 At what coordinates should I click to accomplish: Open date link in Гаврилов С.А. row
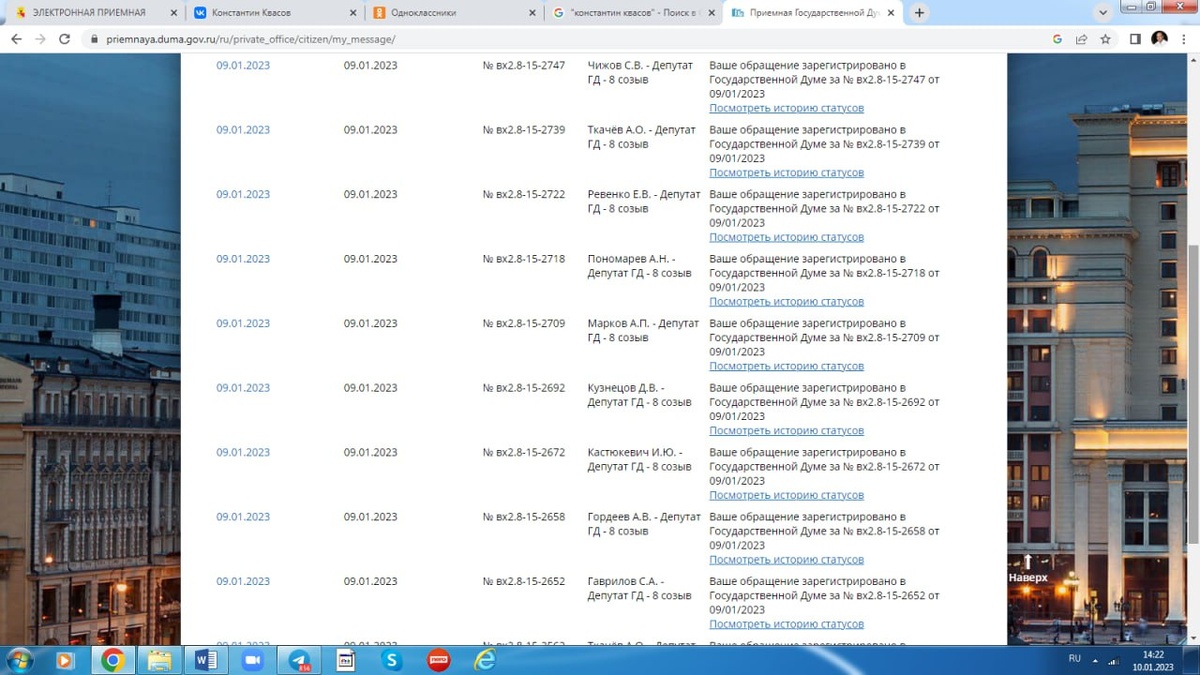(x=243, y=581)
